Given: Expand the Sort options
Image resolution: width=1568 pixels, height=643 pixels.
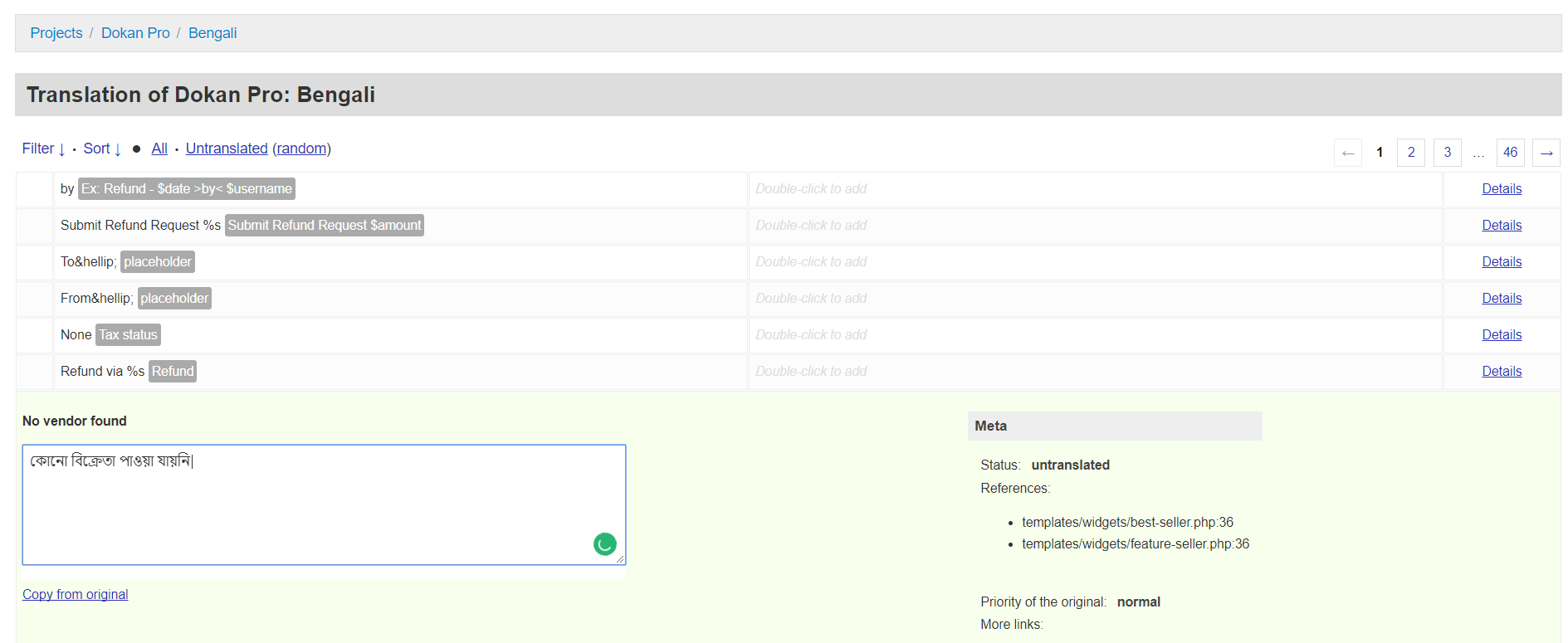Looking at the screenshot, I should tap(102, 149).
